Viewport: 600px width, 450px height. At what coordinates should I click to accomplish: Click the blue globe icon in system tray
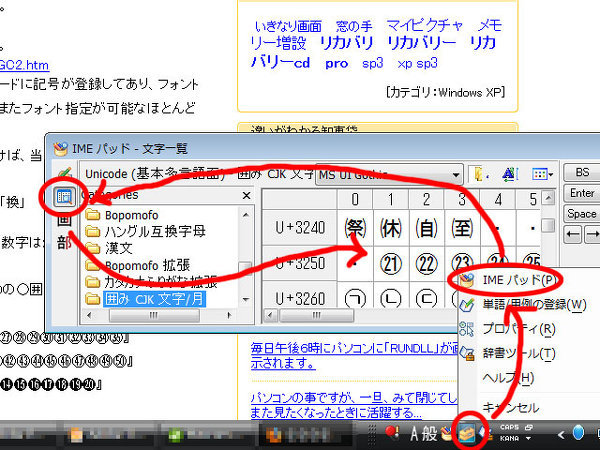coord(578,433)
